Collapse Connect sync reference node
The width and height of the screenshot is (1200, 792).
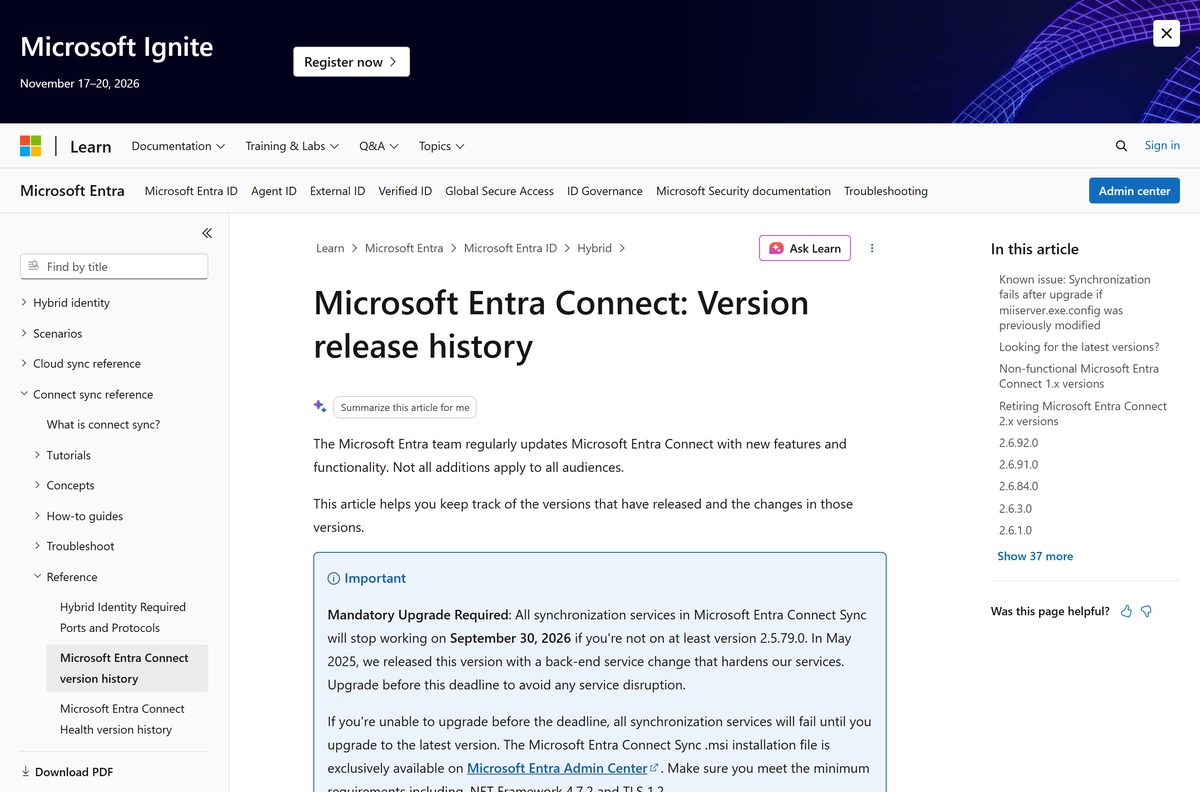(25, 394)
